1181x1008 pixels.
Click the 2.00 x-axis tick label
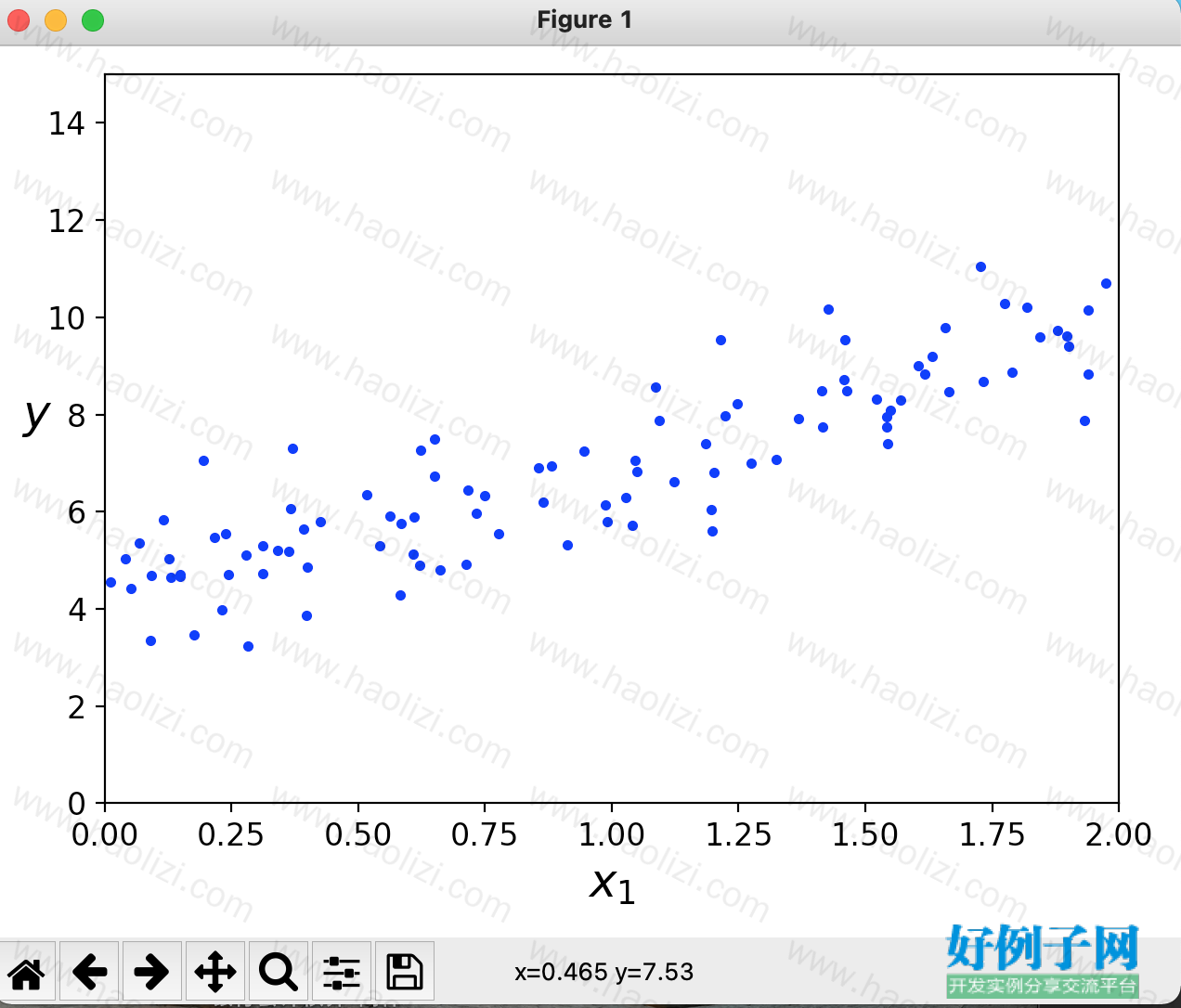pos(1119,834)
